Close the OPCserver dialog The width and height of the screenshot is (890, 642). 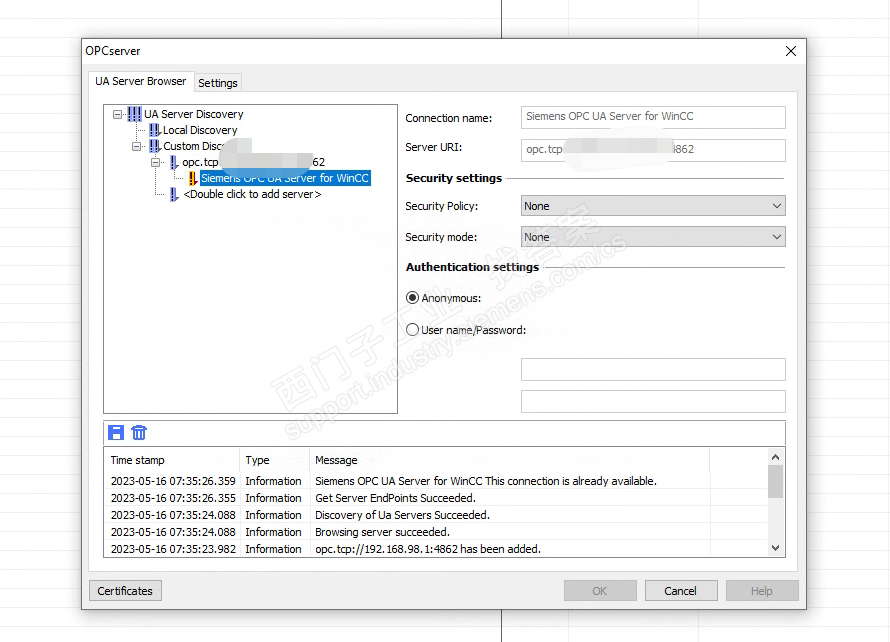[791, 51]
